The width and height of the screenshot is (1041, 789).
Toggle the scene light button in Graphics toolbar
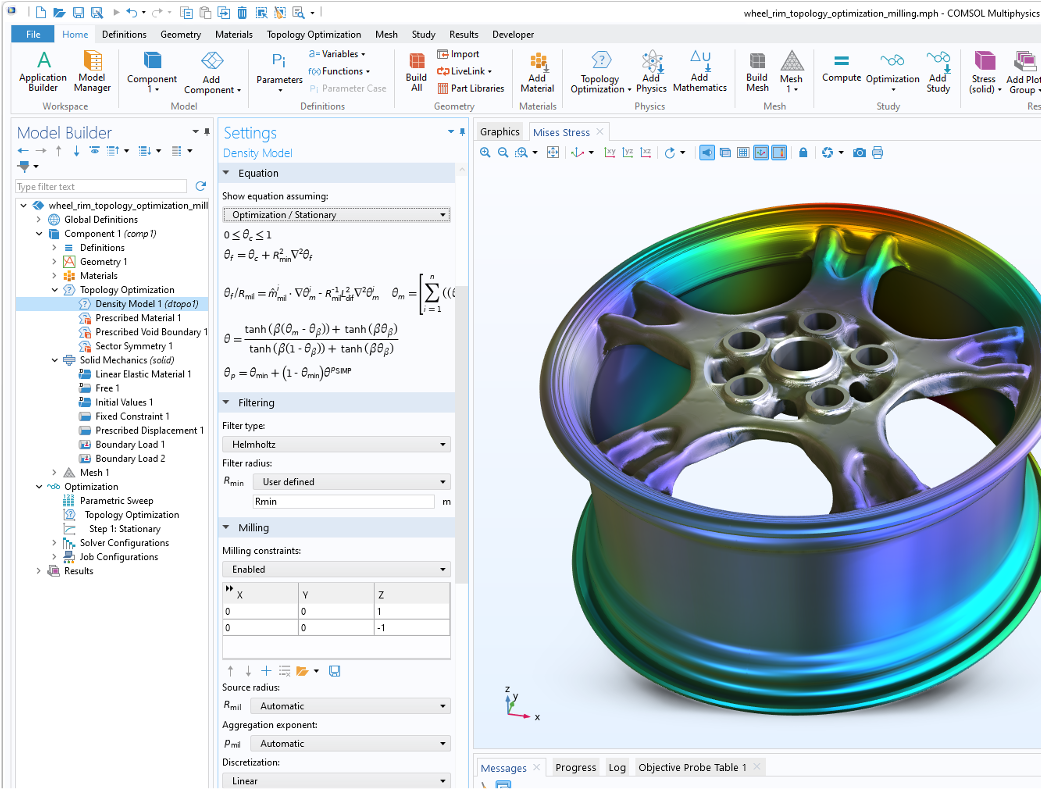[x=707, y=153]
